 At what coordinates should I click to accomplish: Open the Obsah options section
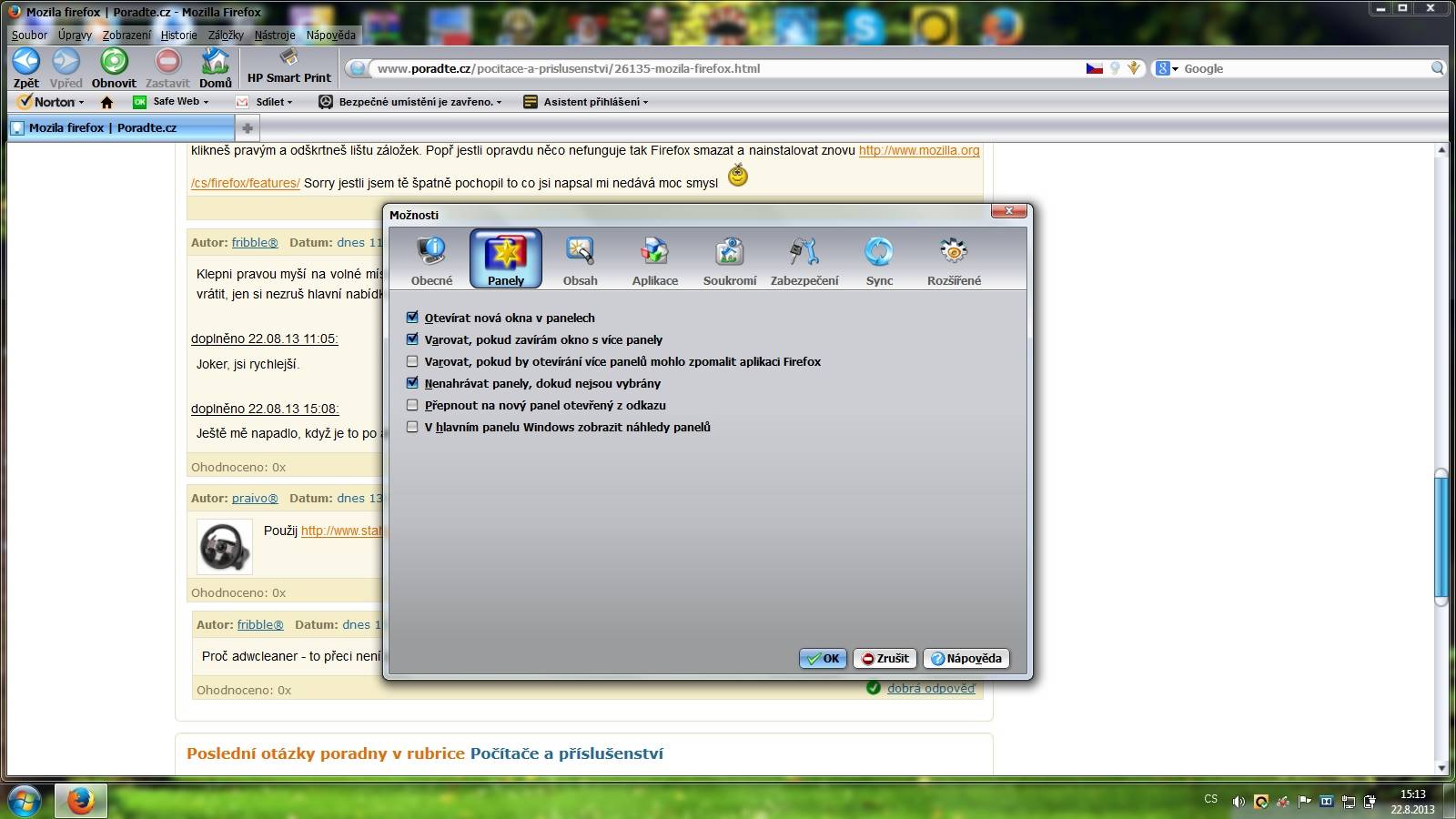pos(580,259)
